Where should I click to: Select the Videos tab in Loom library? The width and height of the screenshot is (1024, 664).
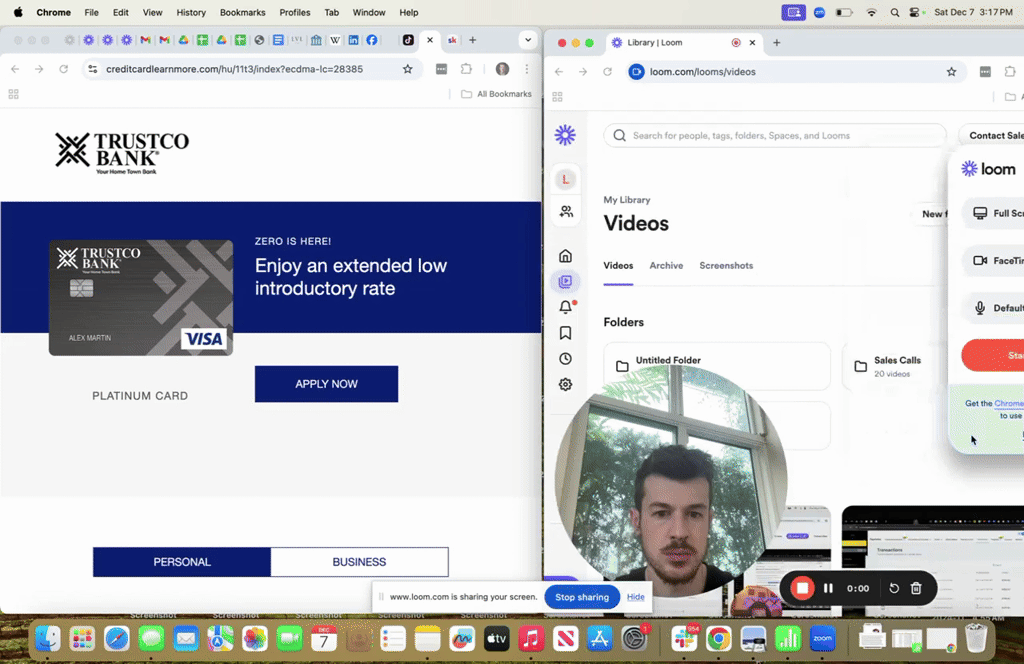[x=618, y=266]
